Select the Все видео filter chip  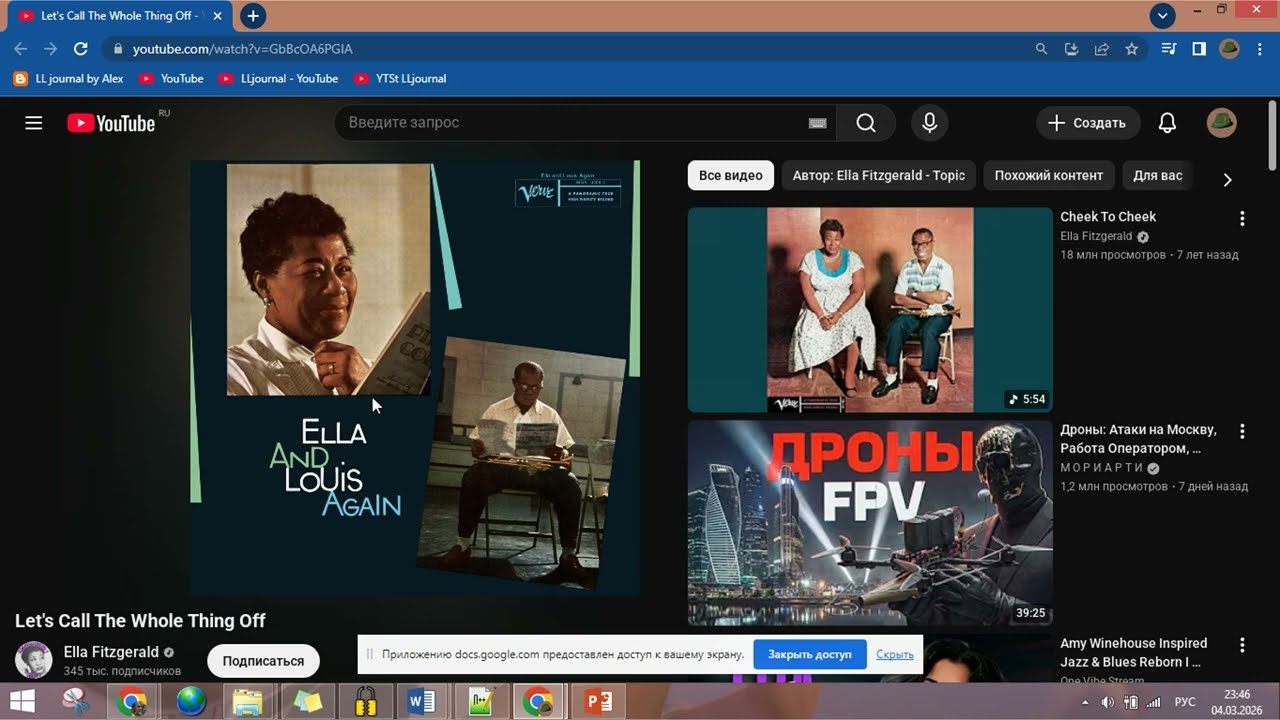(731, 175)
